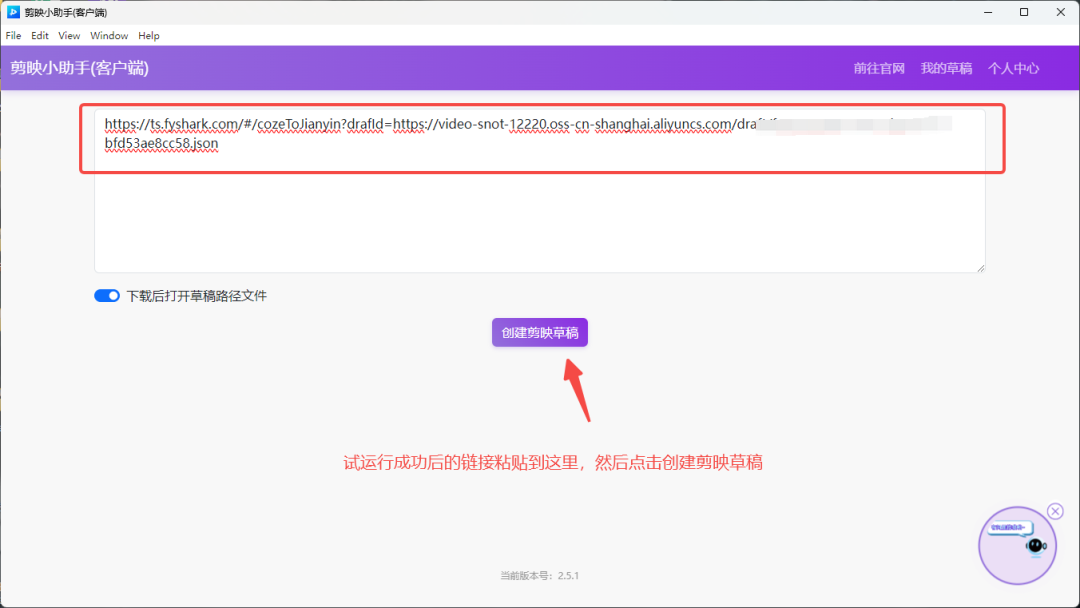Click the 下载后打开草稿路径文件 label

[196, 296]
